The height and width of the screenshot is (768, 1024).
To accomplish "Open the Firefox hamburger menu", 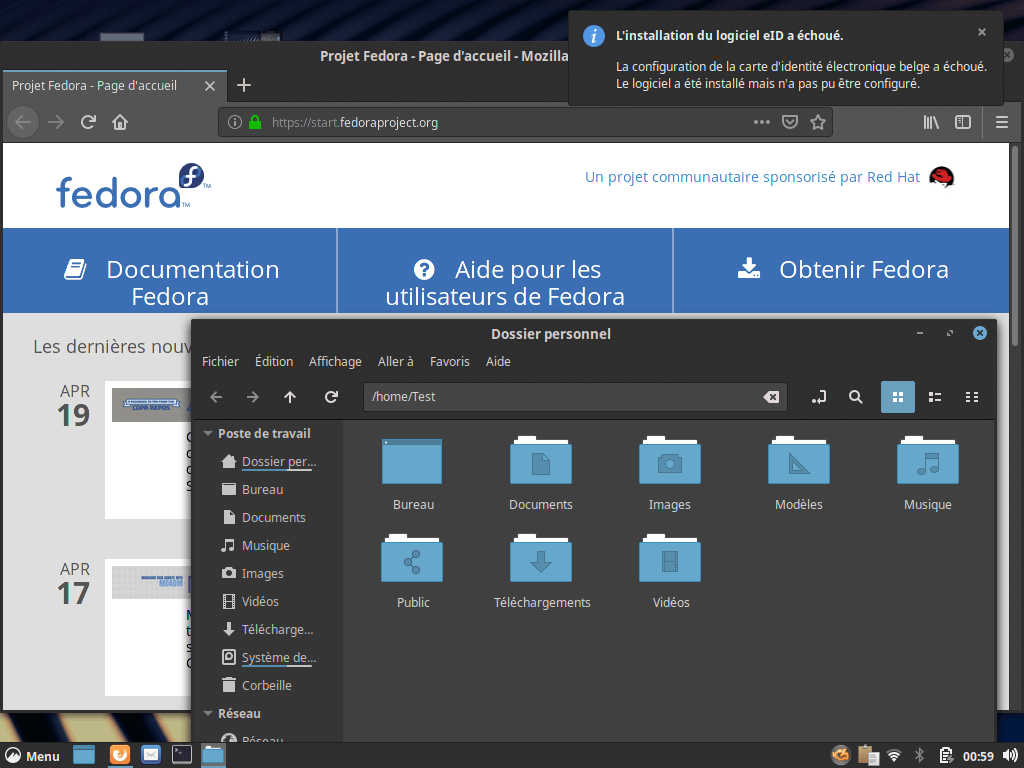I will pos(1002,122).
